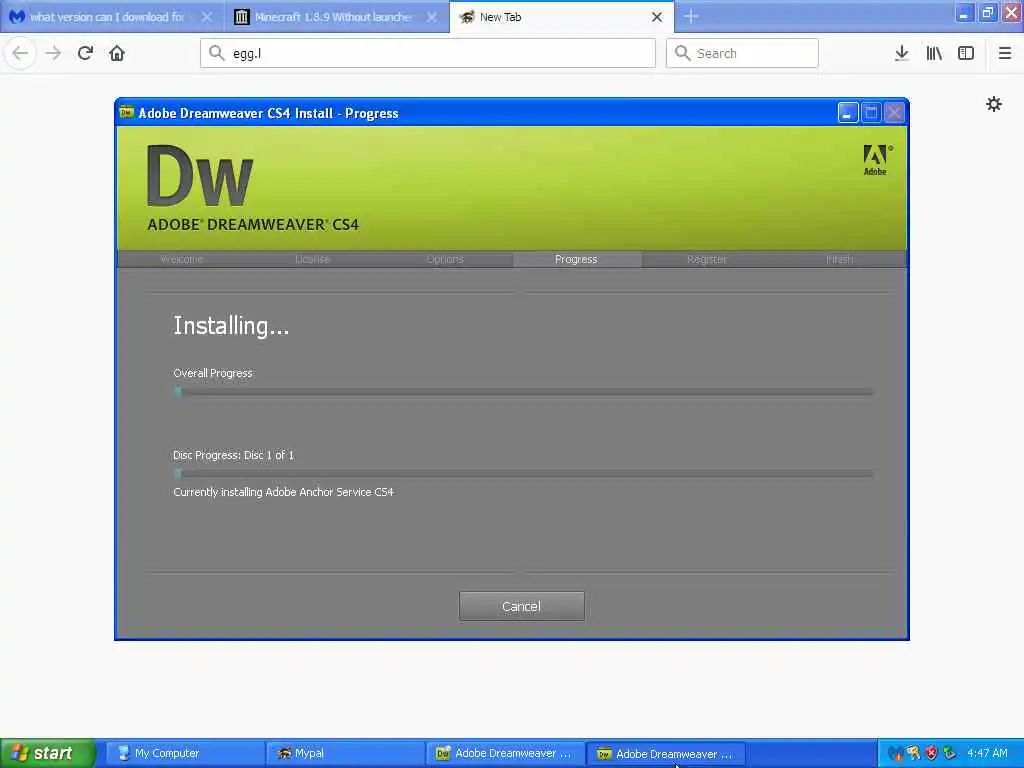Go back with the browser back arrow

click(x=20, y=53)
